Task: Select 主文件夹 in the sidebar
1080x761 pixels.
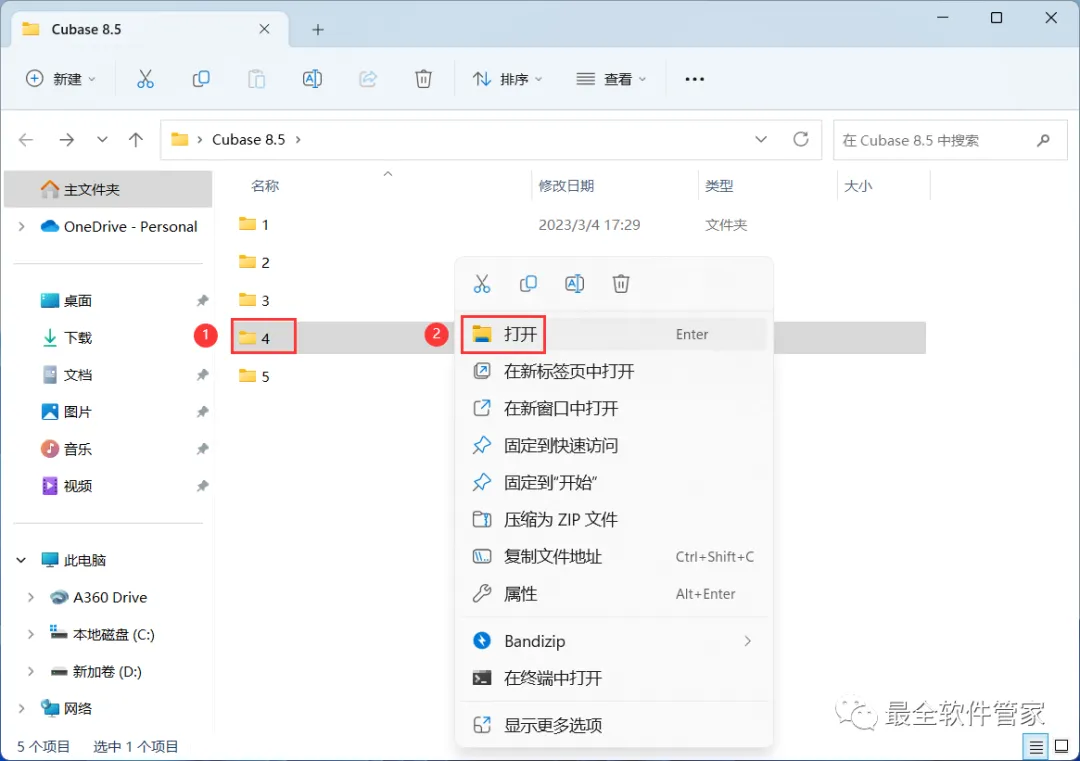Action: (108, 189)
